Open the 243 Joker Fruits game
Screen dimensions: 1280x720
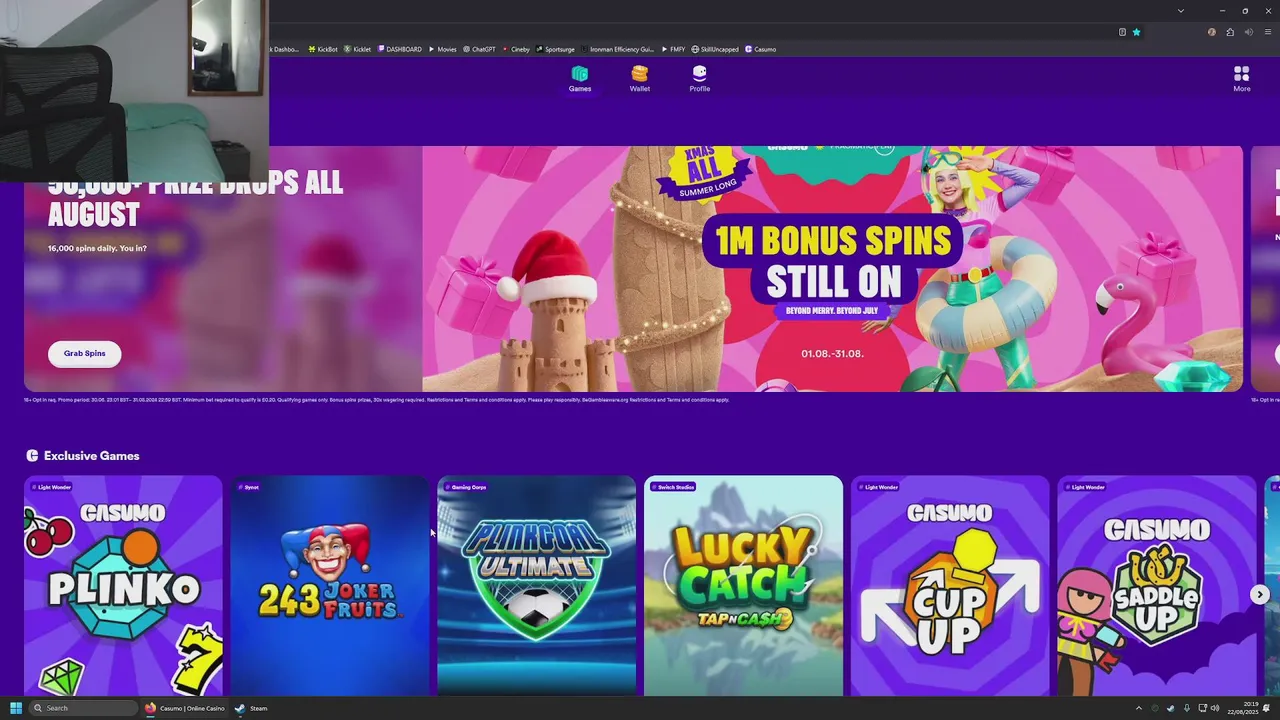330,586
